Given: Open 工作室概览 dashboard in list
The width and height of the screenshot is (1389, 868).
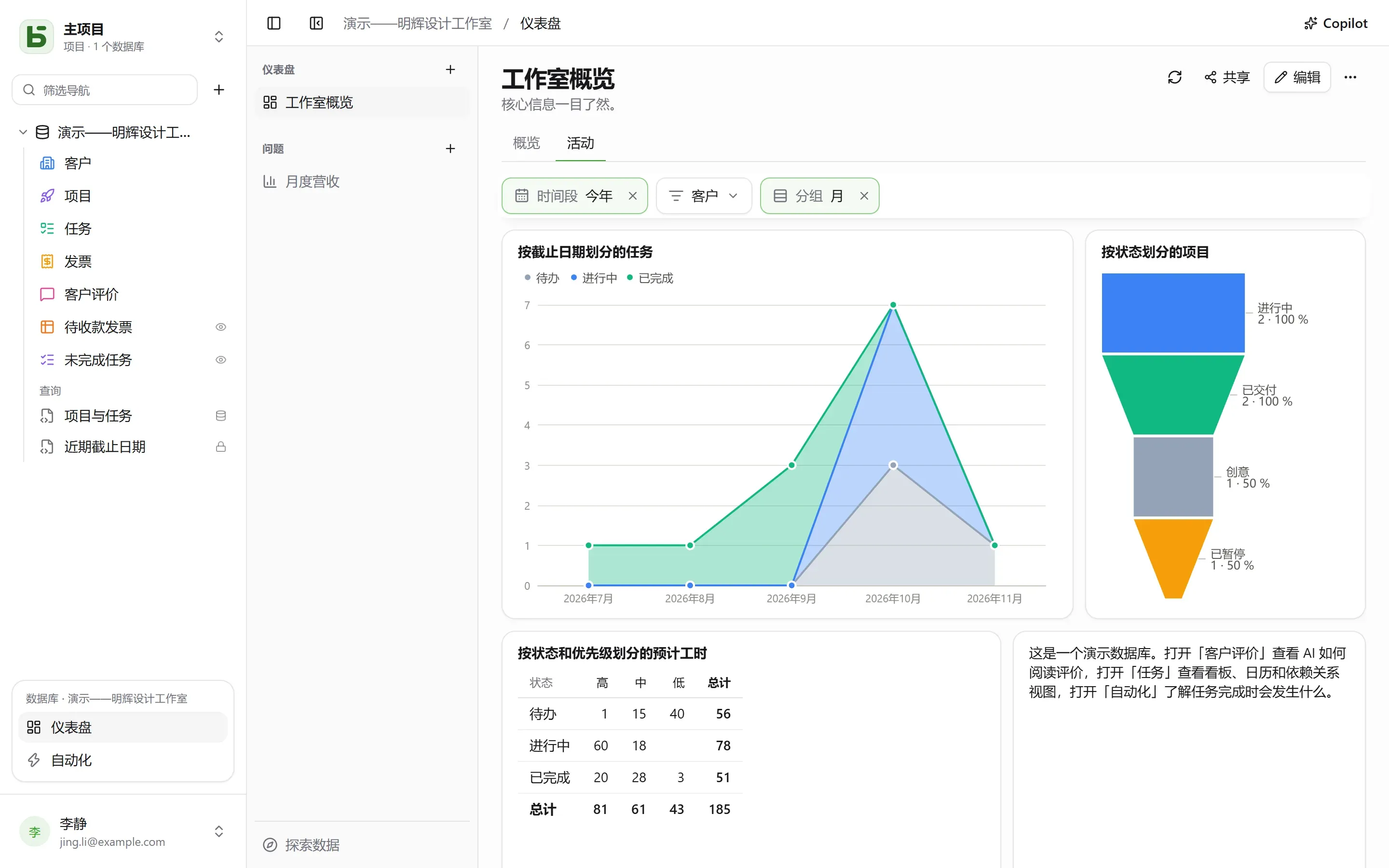Looking at the screenshot, I should click(x=362, y=102).
